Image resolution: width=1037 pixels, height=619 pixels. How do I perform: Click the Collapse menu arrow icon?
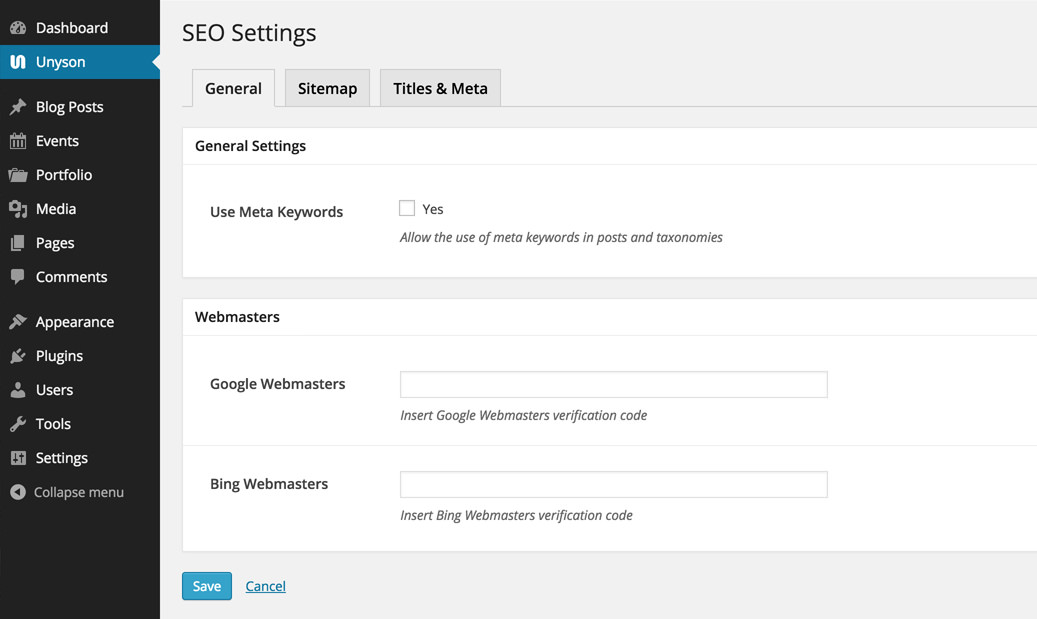pos(18,492)
